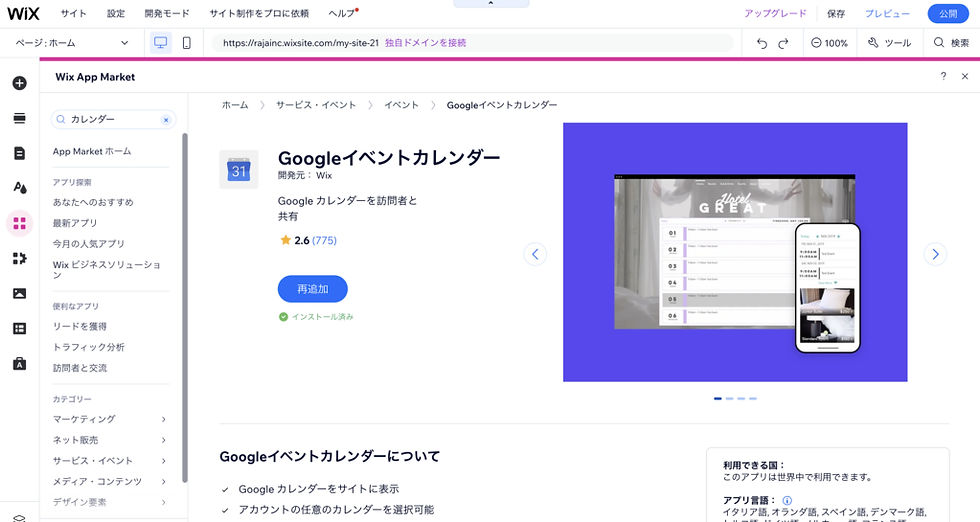
Task: Open サイト制作をプロに依頼 menu
Action: 259,13
